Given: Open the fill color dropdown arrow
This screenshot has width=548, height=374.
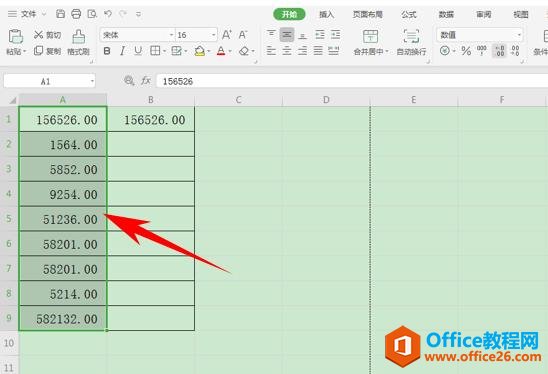Looking at the screenshot, I should [x=209, y=51].
